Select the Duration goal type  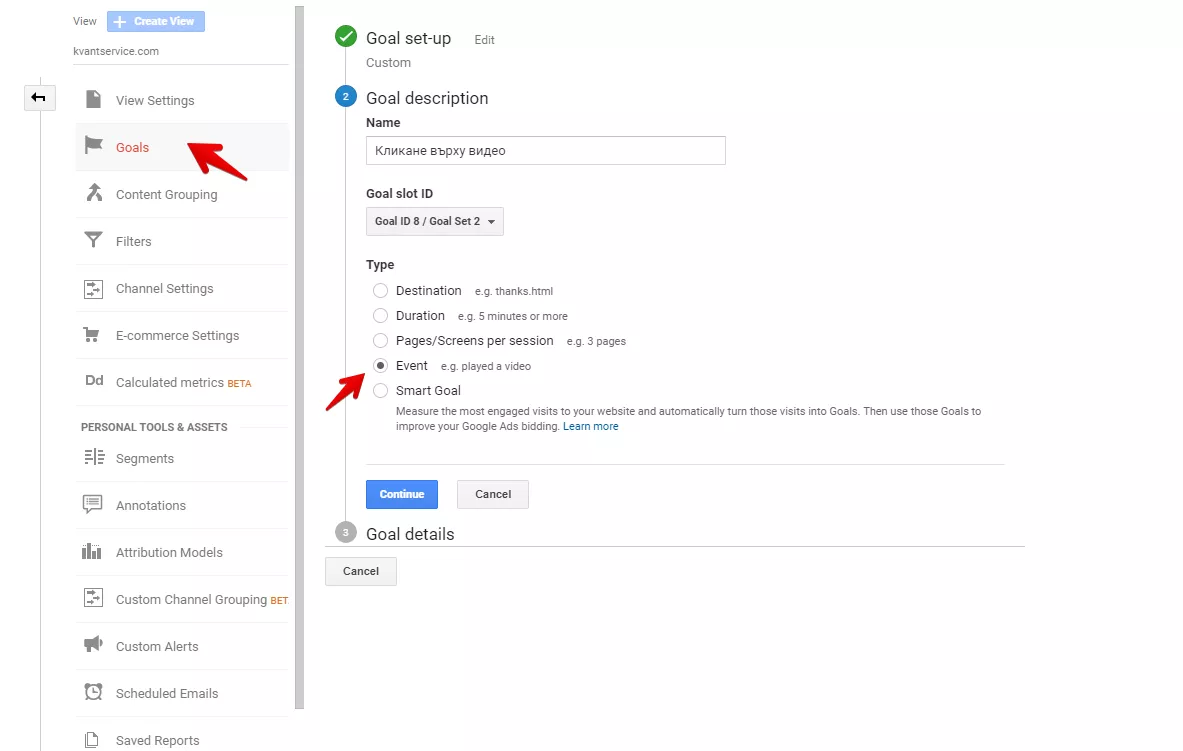(380, 315)
